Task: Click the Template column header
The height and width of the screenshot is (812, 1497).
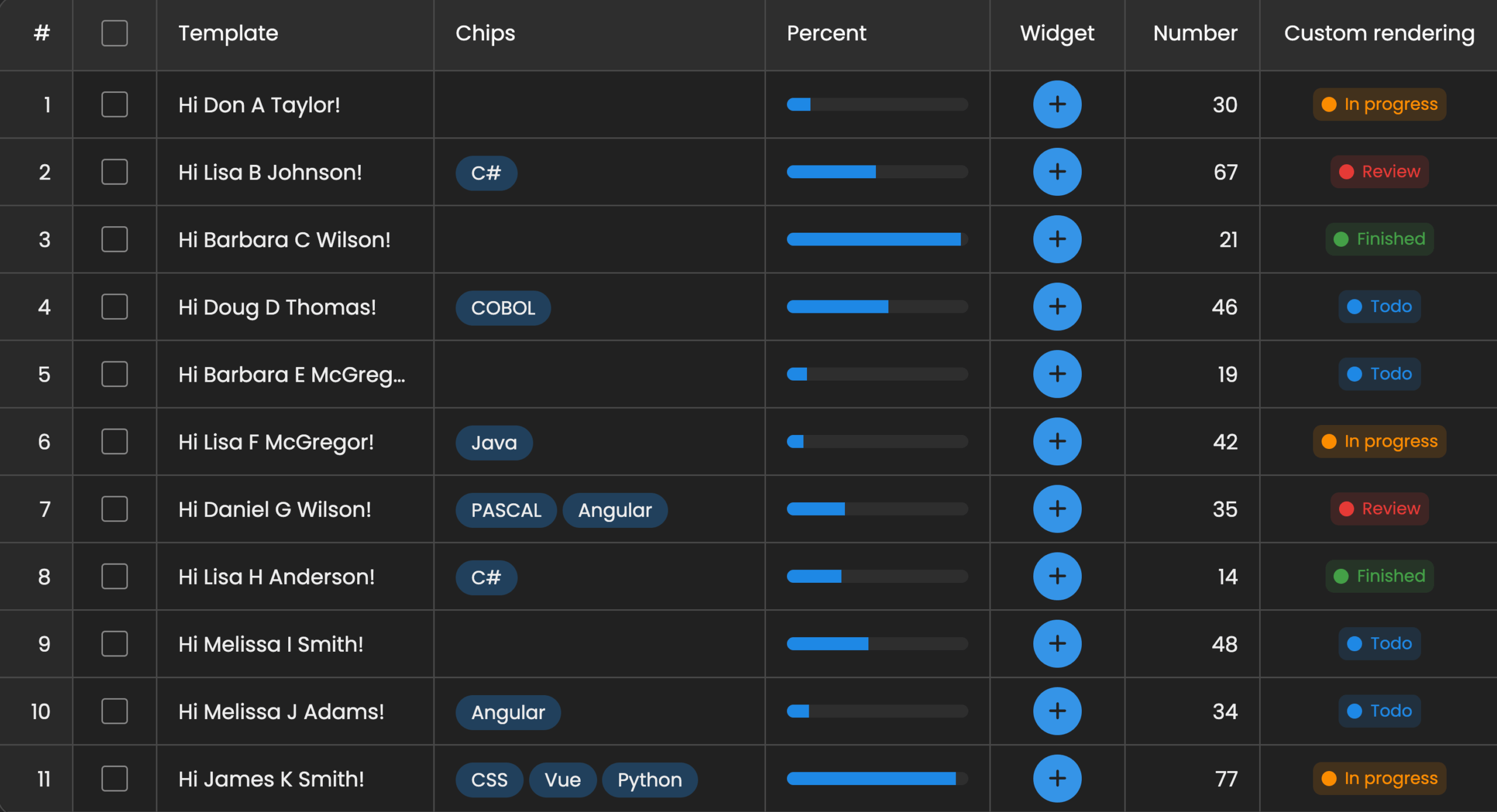Action: coord(228,33)
